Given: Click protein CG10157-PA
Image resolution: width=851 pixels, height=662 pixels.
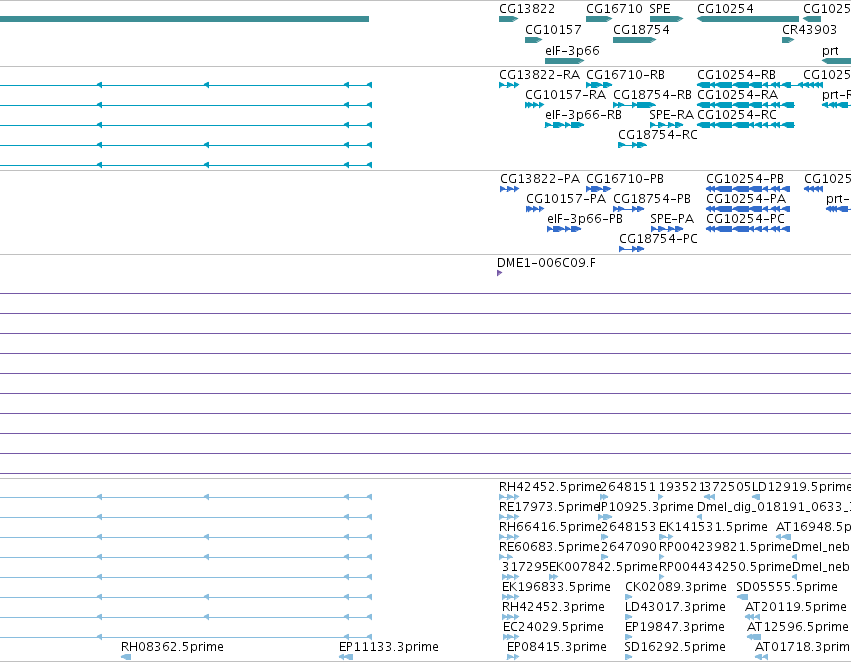Looking at the screenshot, I should 566,199.
